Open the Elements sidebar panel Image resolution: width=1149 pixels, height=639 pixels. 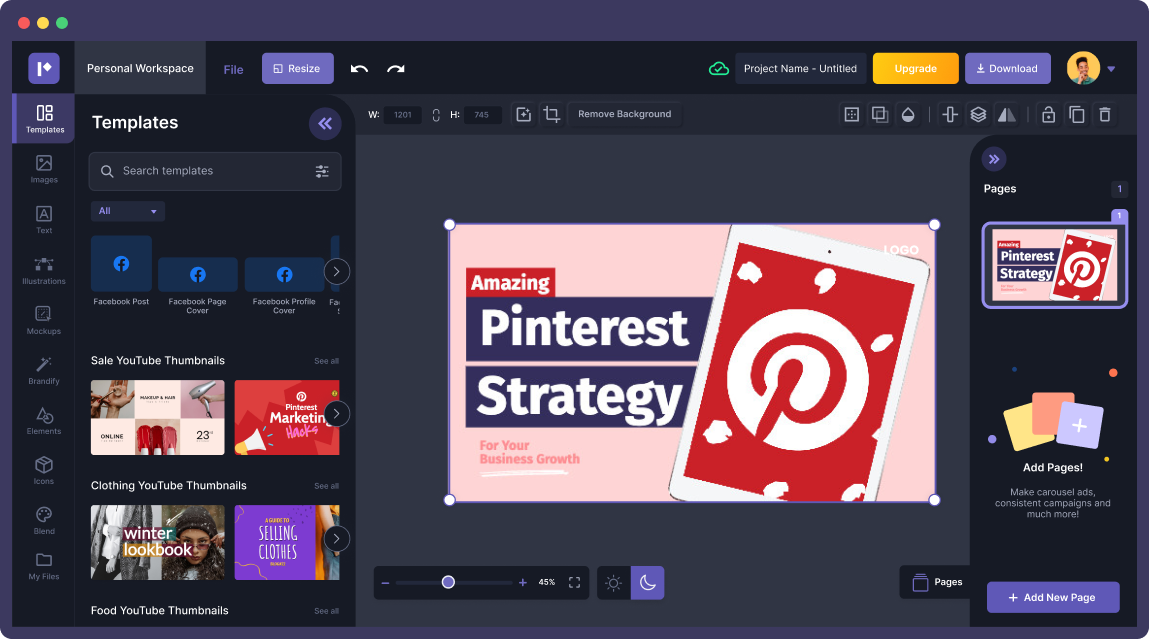44,421
